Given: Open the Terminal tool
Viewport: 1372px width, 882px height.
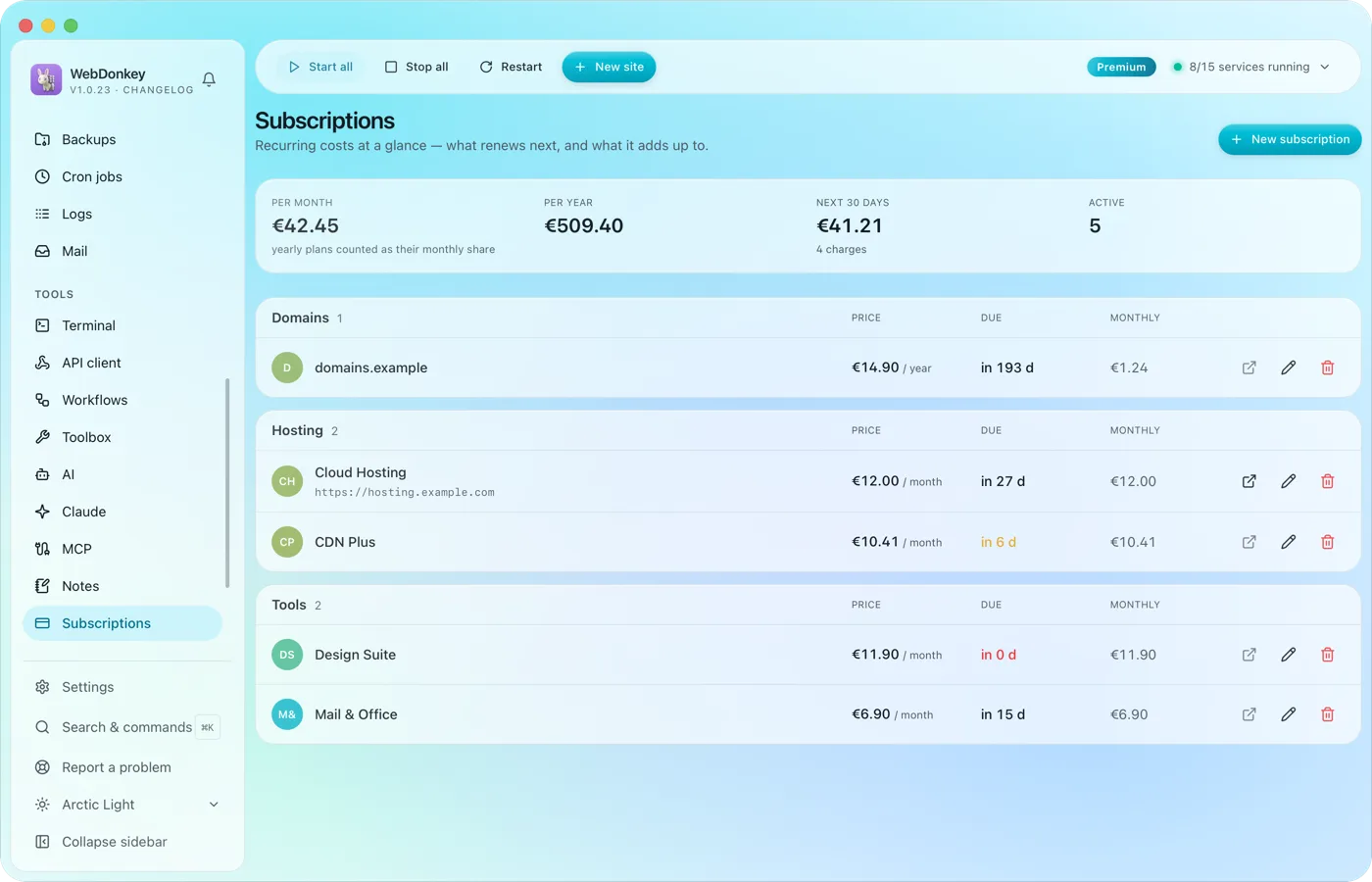Looking at the screenshot, I should (x=122, y=325).
